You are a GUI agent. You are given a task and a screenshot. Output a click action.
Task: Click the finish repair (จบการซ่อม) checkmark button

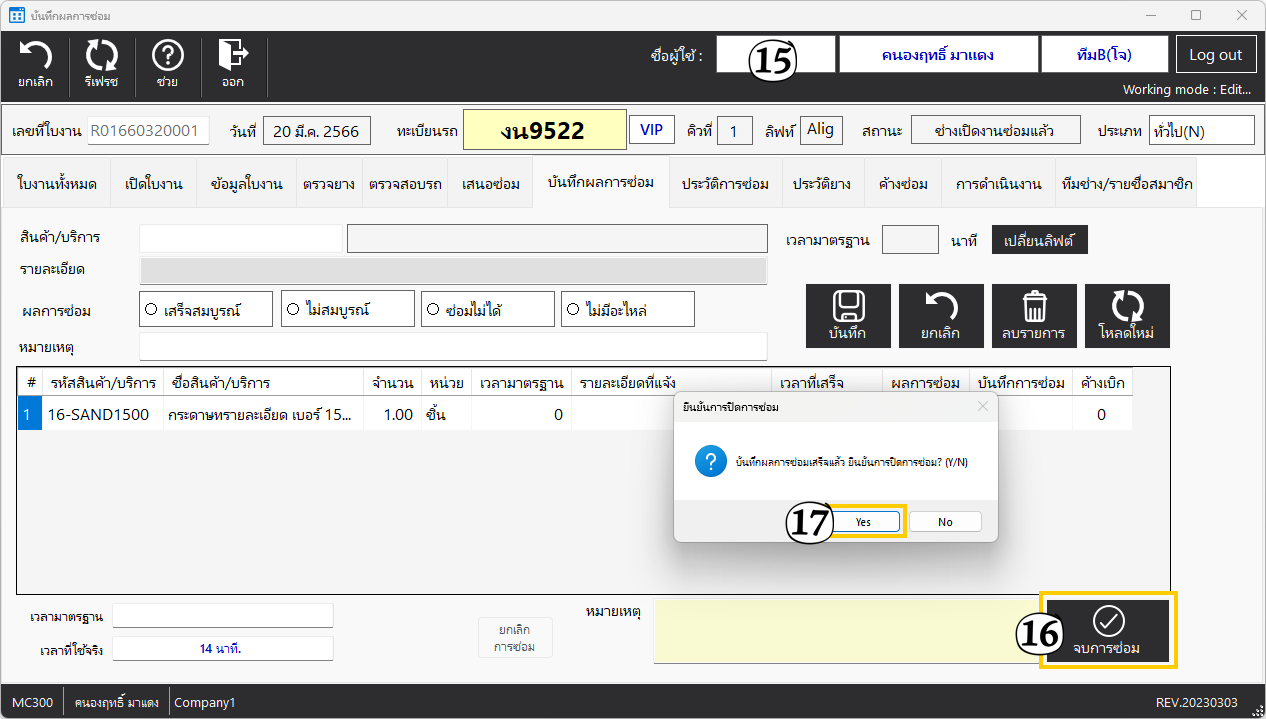[x=1107, y=630]
